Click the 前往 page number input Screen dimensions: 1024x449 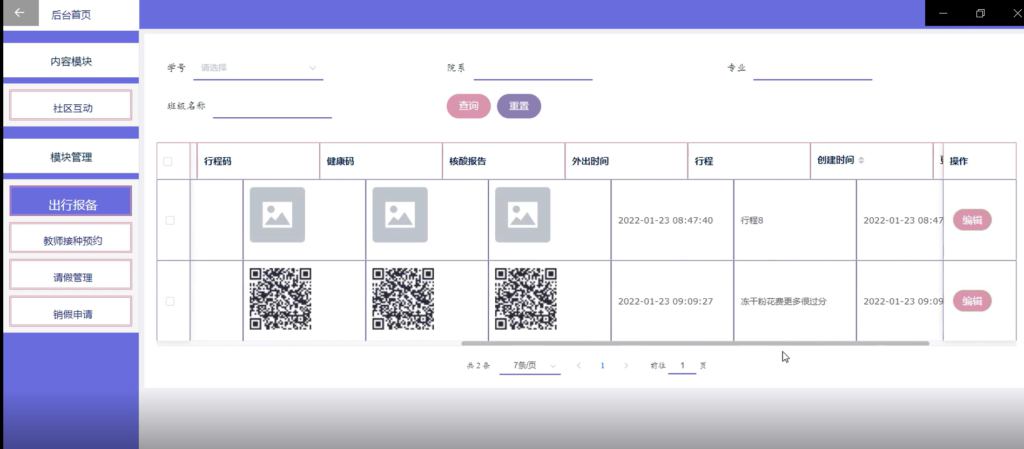(x=682, y=366)
